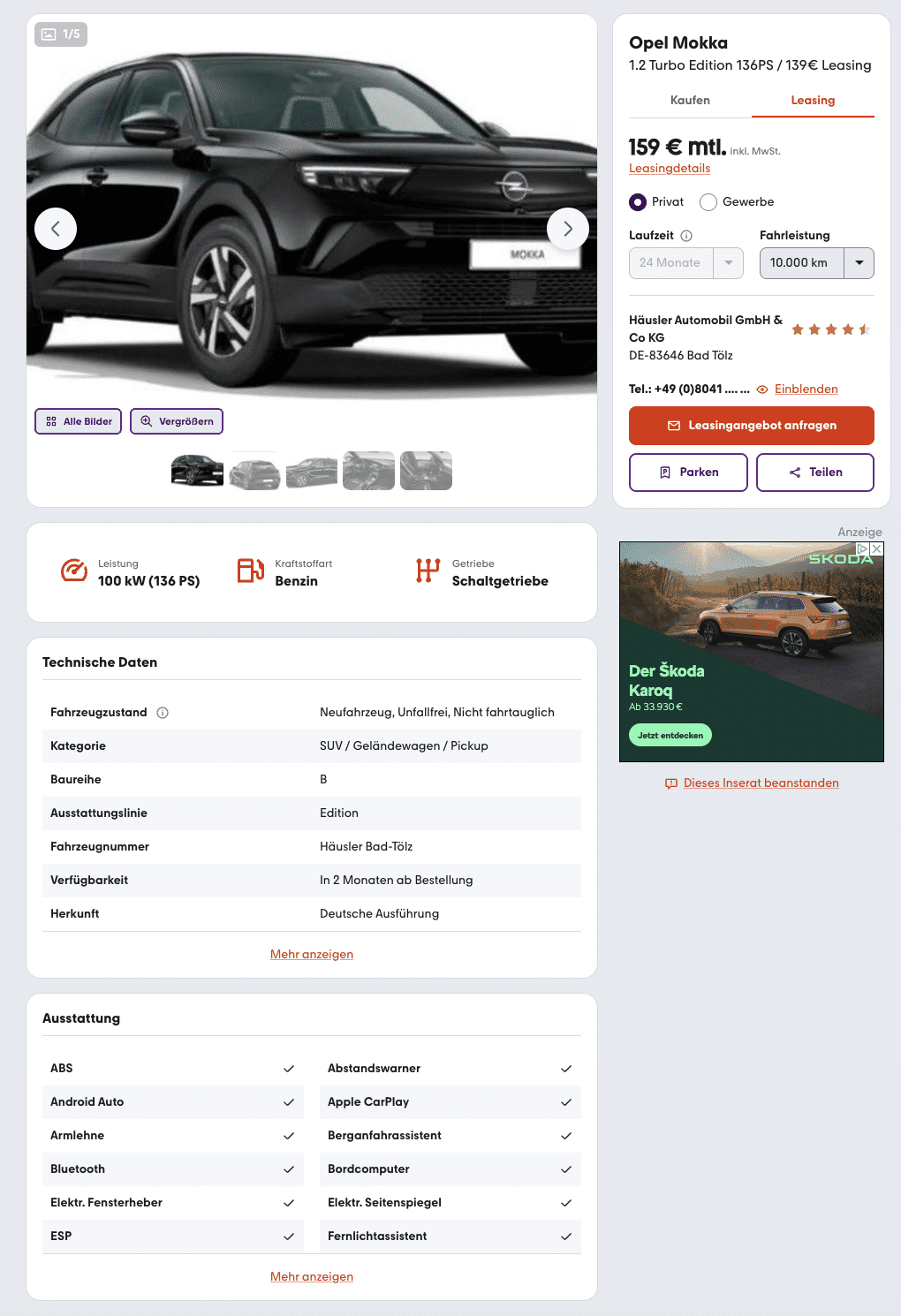
Task: Switch to the Kaufen tab
Action: [690, 101]
